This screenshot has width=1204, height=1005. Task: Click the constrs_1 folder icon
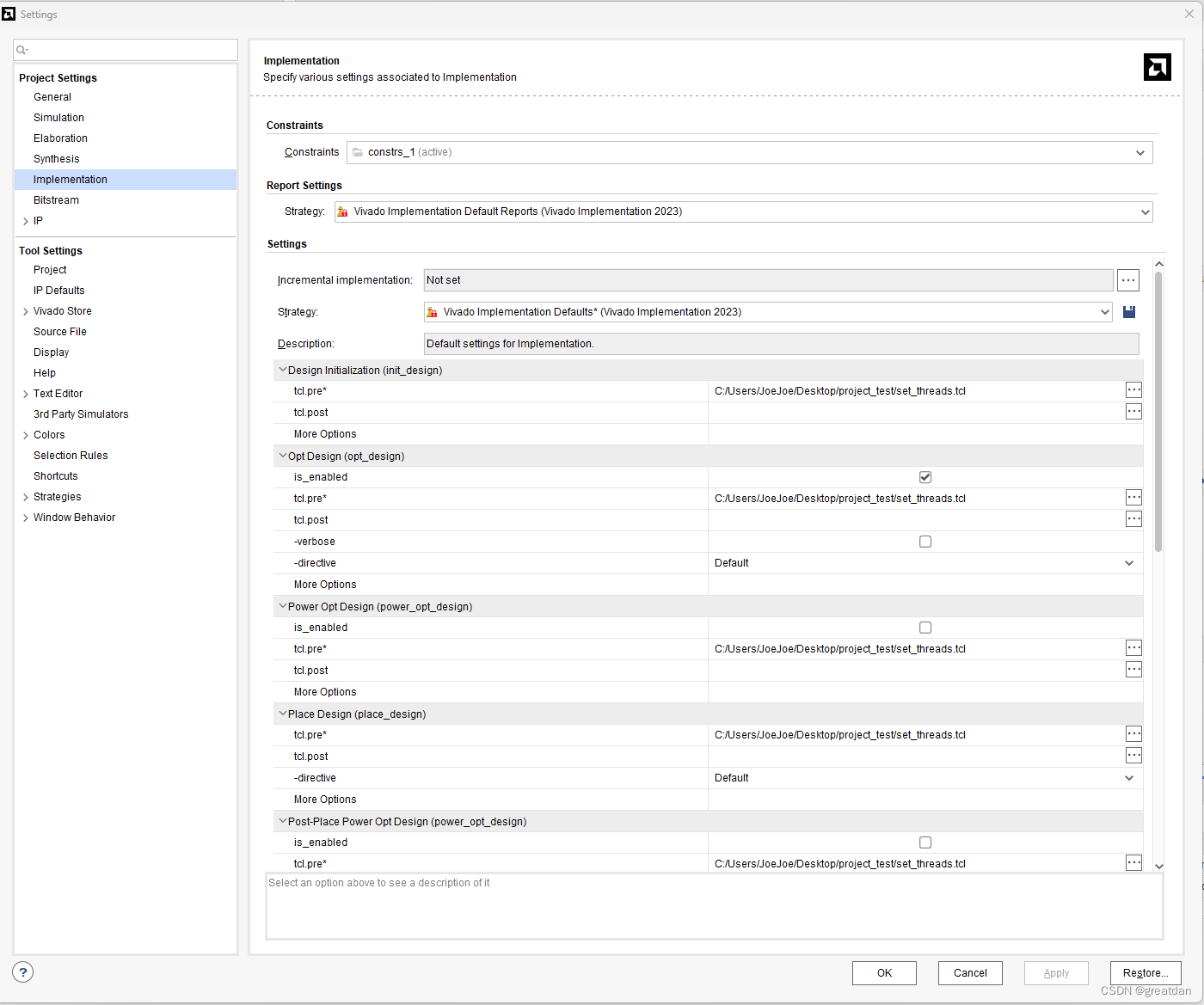[357, 152]
